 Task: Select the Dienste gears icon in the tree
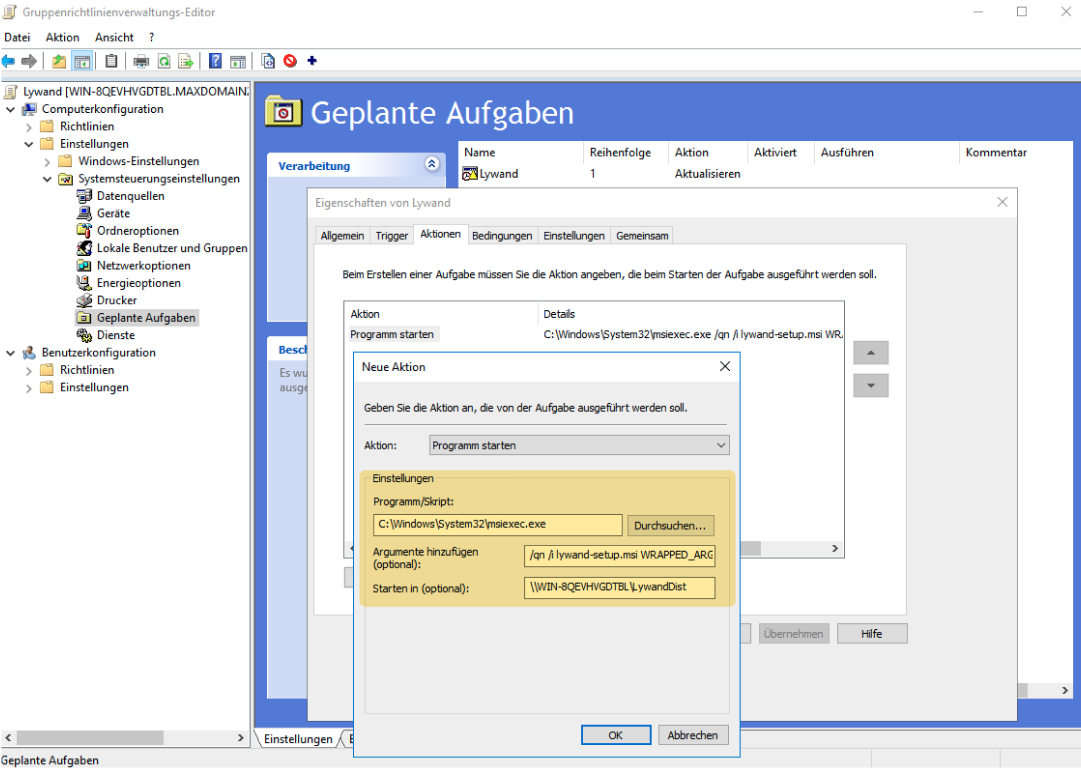(84, 335)
